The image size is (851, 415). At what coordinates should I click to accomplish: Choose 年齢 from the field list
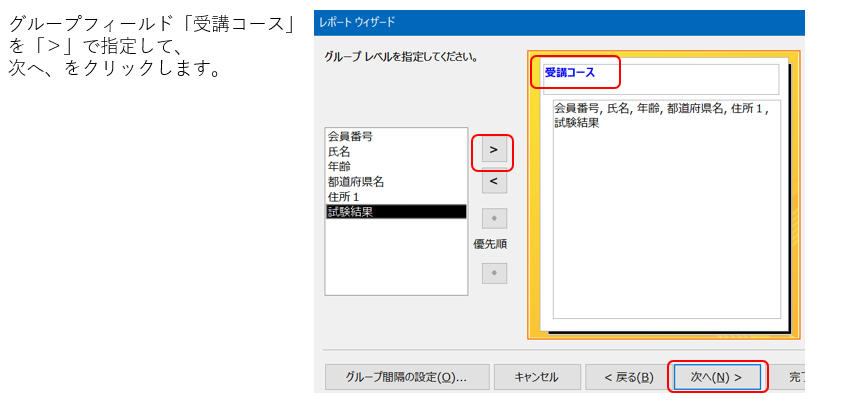pyautogui.click(x=338, y=166)
